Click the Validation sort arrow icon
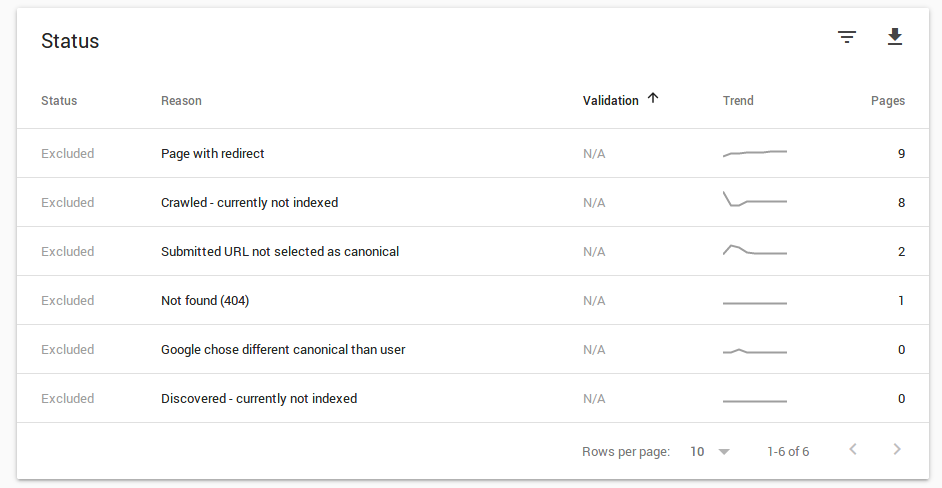Image resolution: width=942 pixels, height=488 pixels. click(653, 98)
